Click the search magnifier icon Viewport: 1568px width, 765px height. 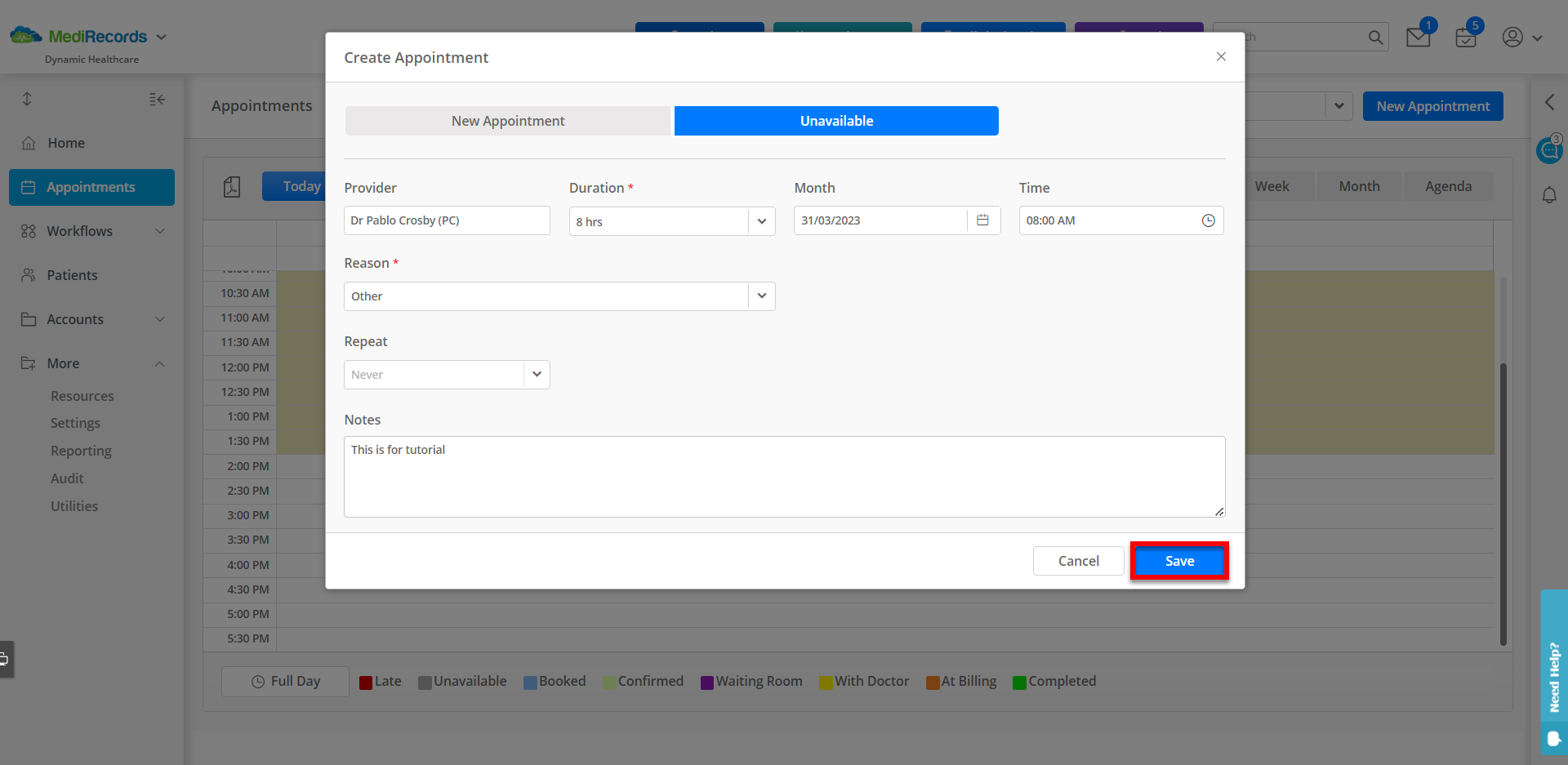(1375, 38)
